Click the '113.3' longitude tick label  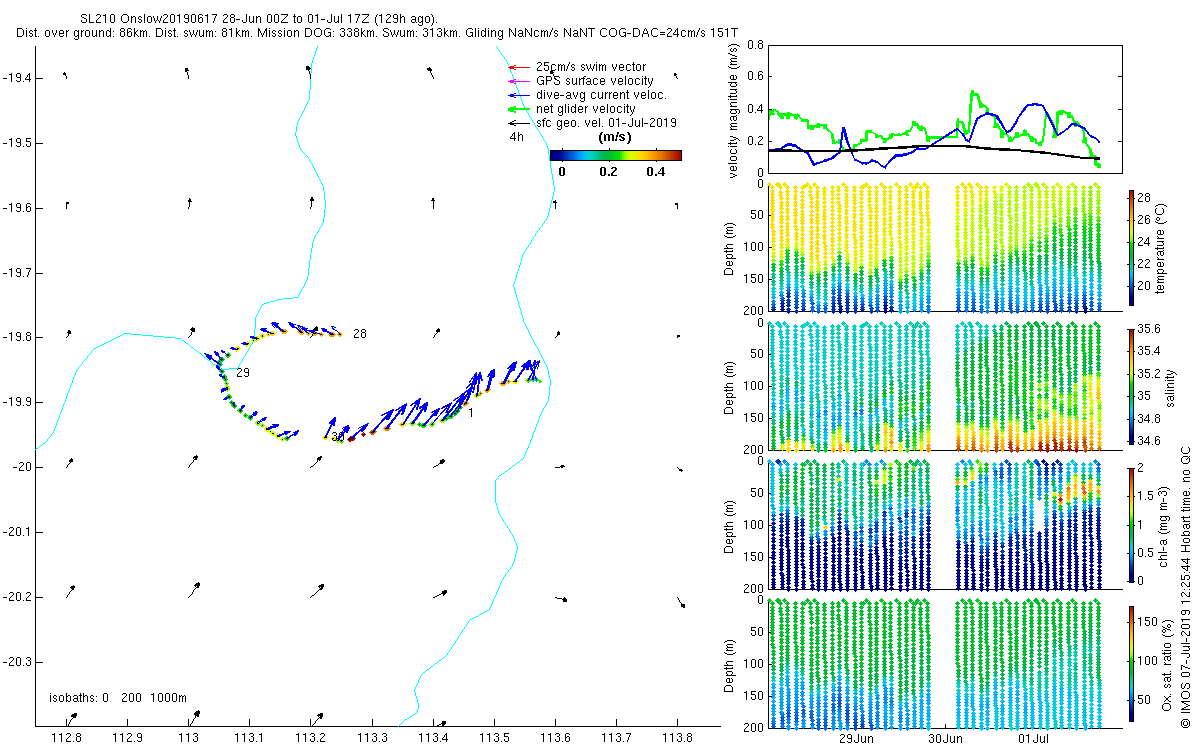tap(372, 739)
